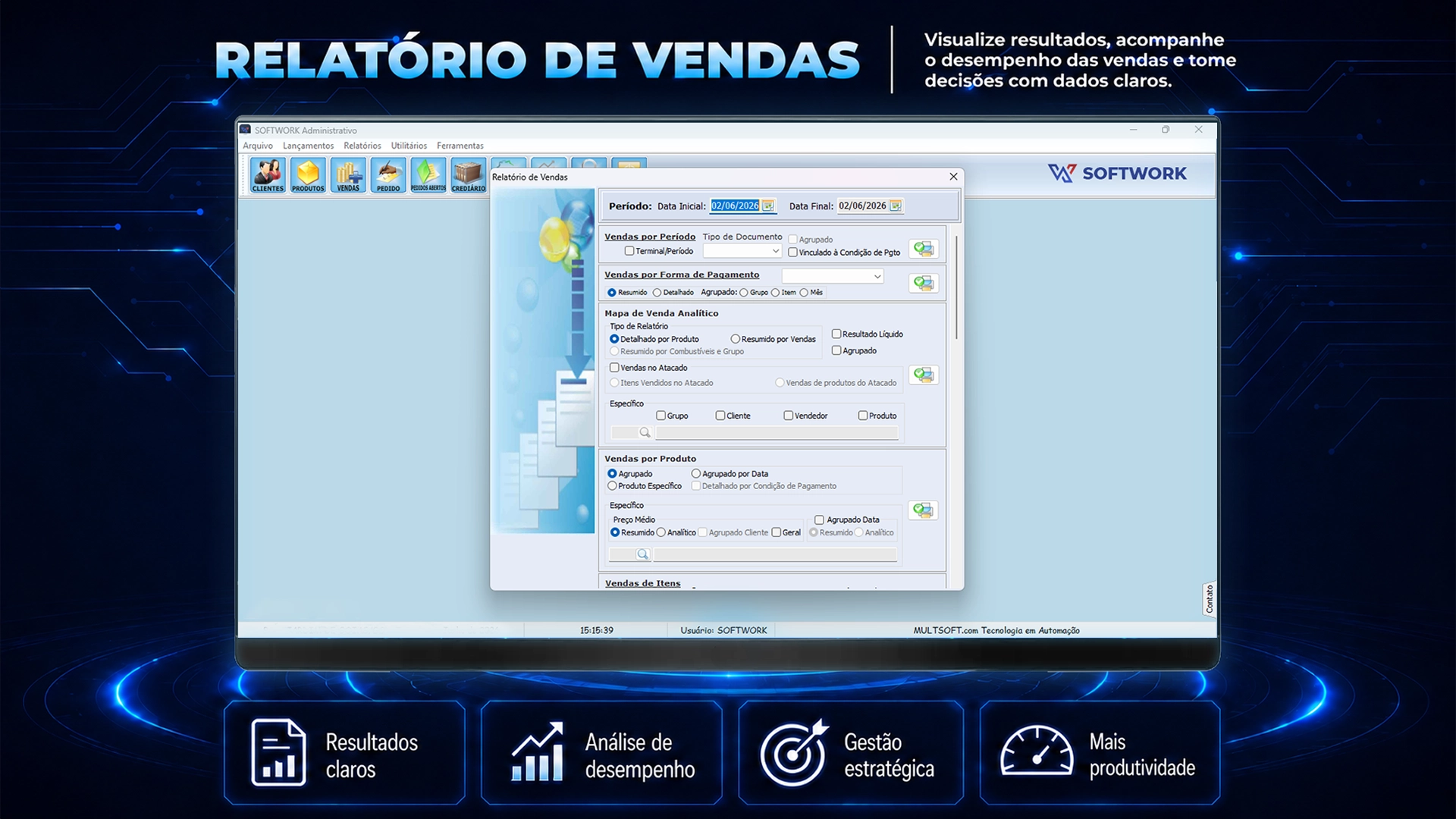Click the Vendas de Itens heading link
Viewport: 1456px width, 819px height.
(x=642, y=583)
